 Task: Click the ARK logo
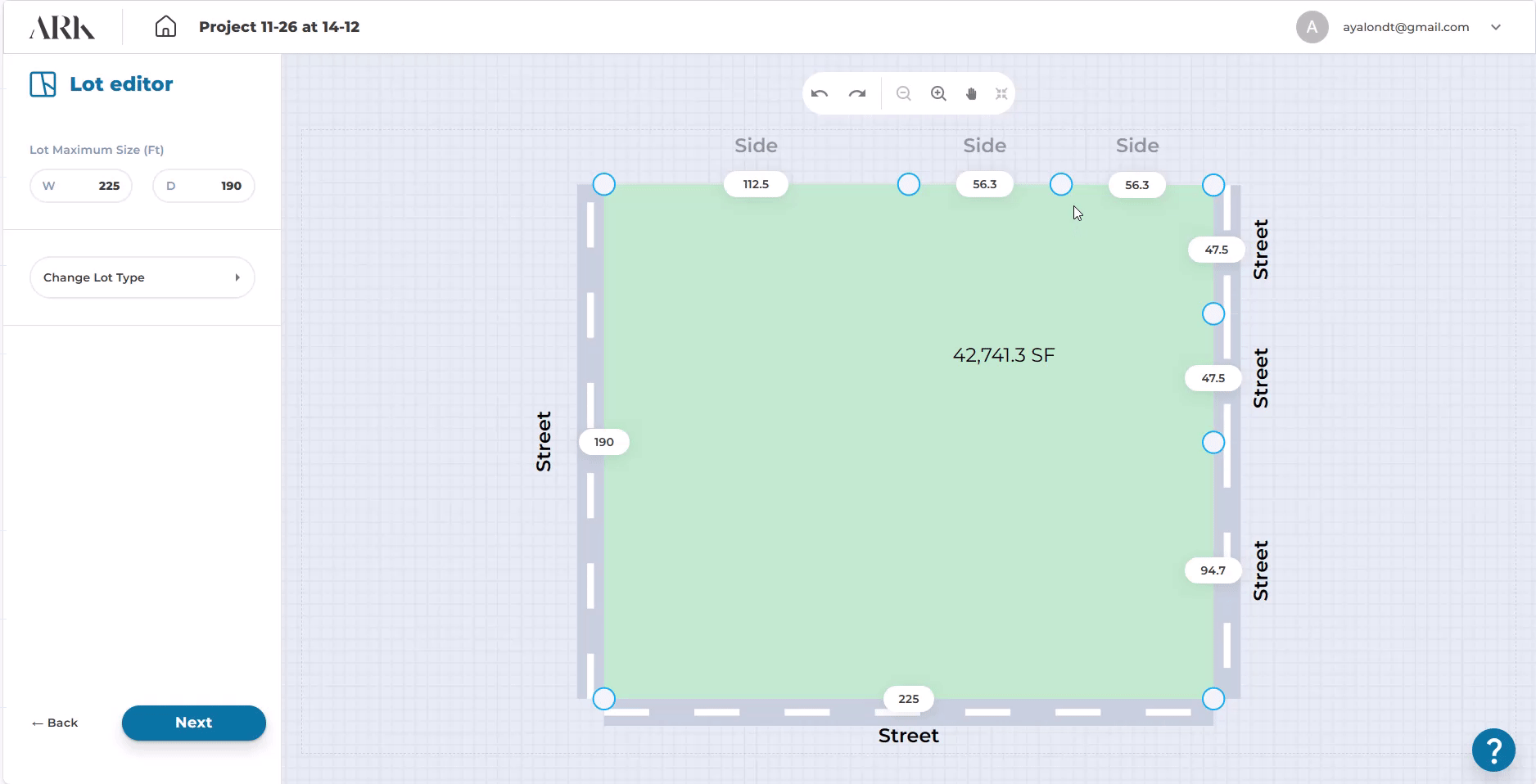coord(62,27)
